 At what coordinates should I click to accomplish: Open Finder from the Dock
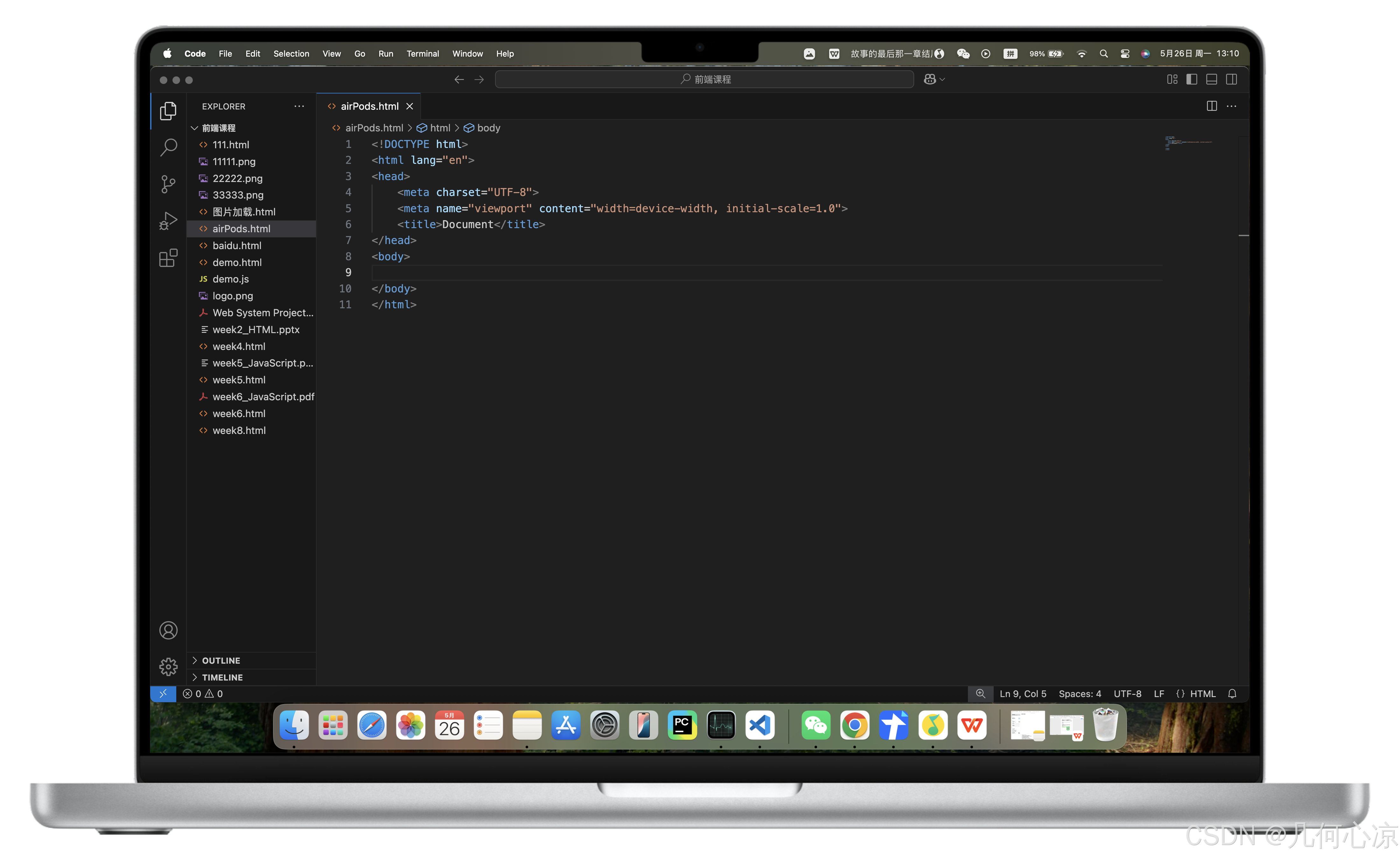tap(294, 725)
